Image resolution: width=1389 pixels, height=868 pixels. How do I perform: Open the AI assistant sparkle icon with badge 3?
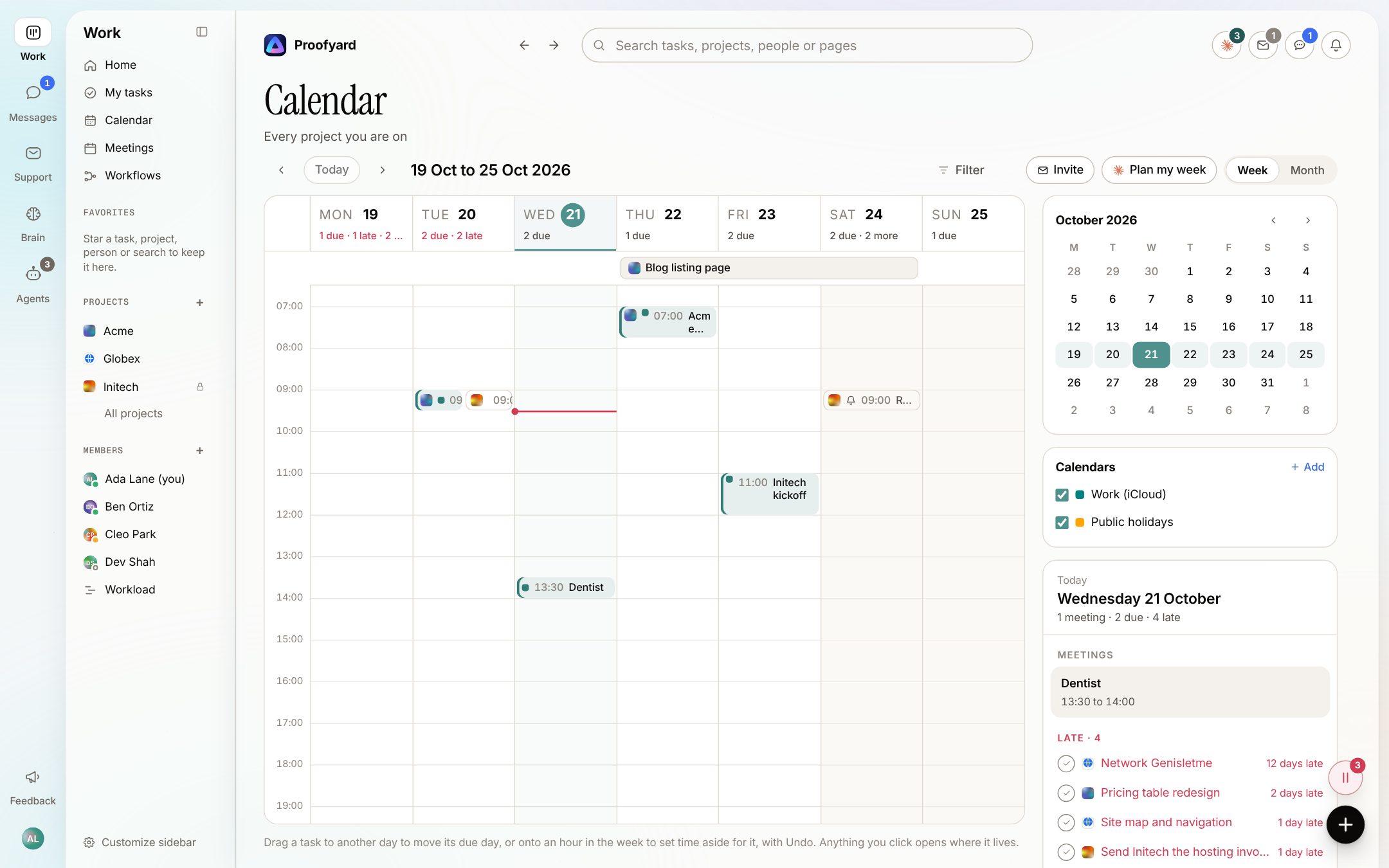[1227, 45]
